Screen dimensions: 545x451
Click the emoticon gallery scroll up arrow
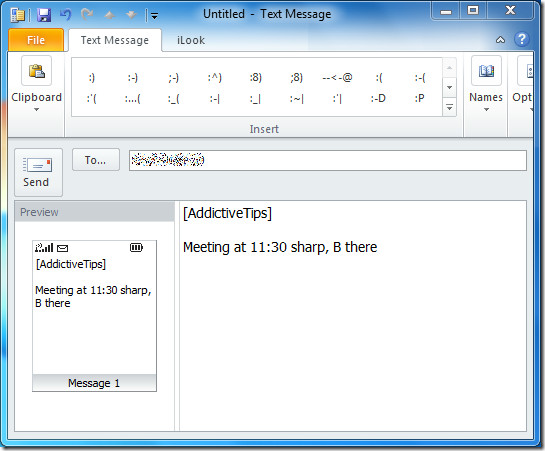(x=449, y=67)
